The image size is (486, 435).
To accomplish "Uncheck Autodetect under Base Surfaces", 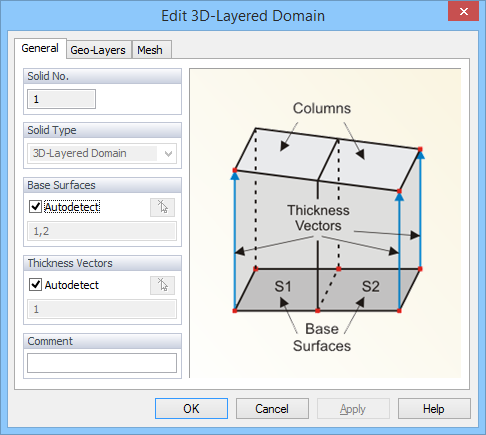I will click(35, 207).
